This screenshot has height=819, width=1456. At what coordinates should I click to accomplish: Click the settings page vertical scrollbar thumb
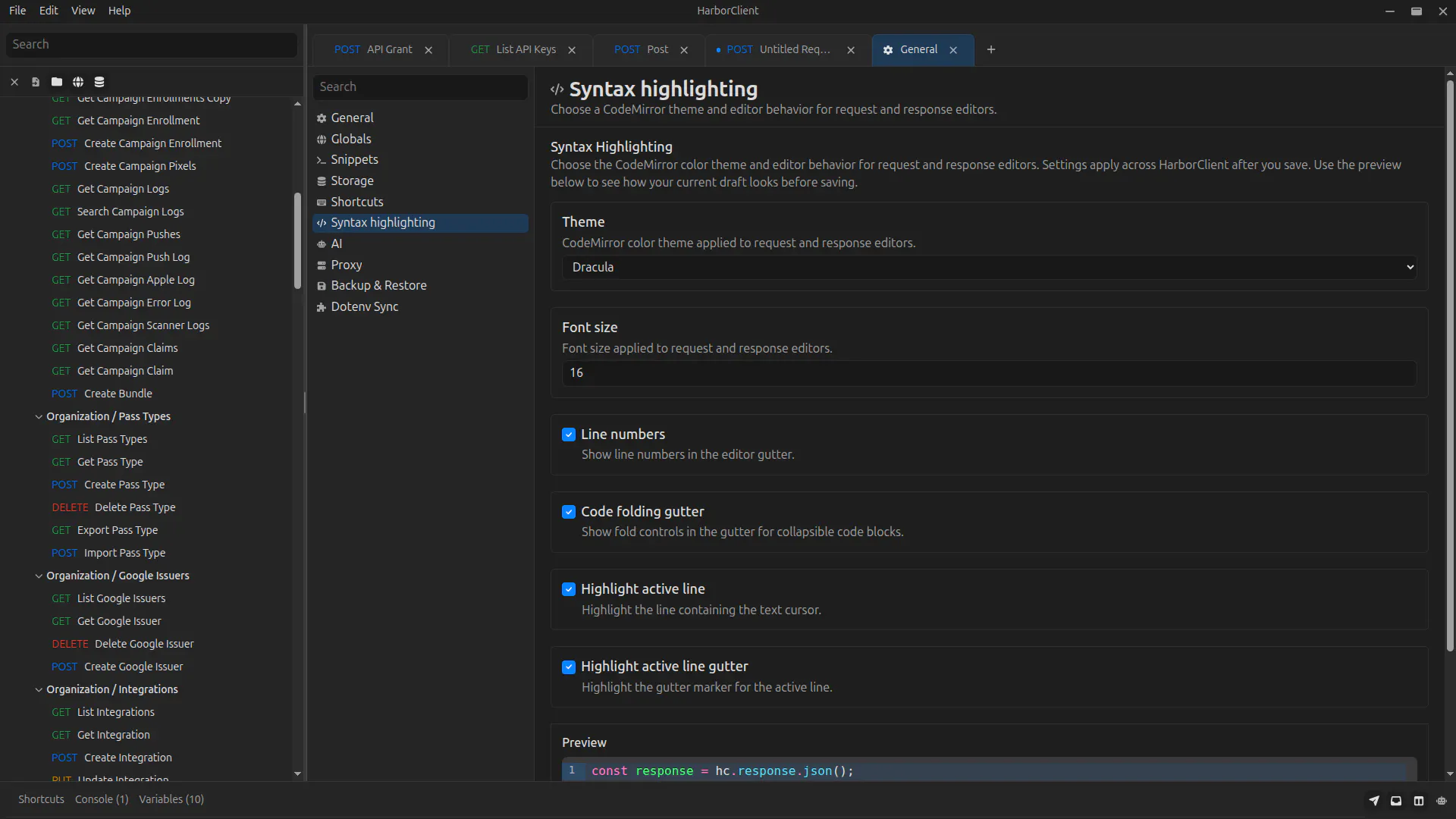(x=1450, y=366)
